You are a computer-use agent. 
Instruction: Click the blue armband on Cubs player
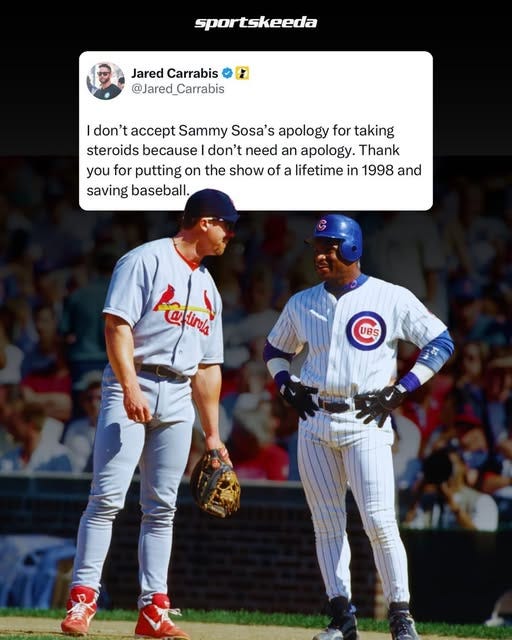click(436, 351)
